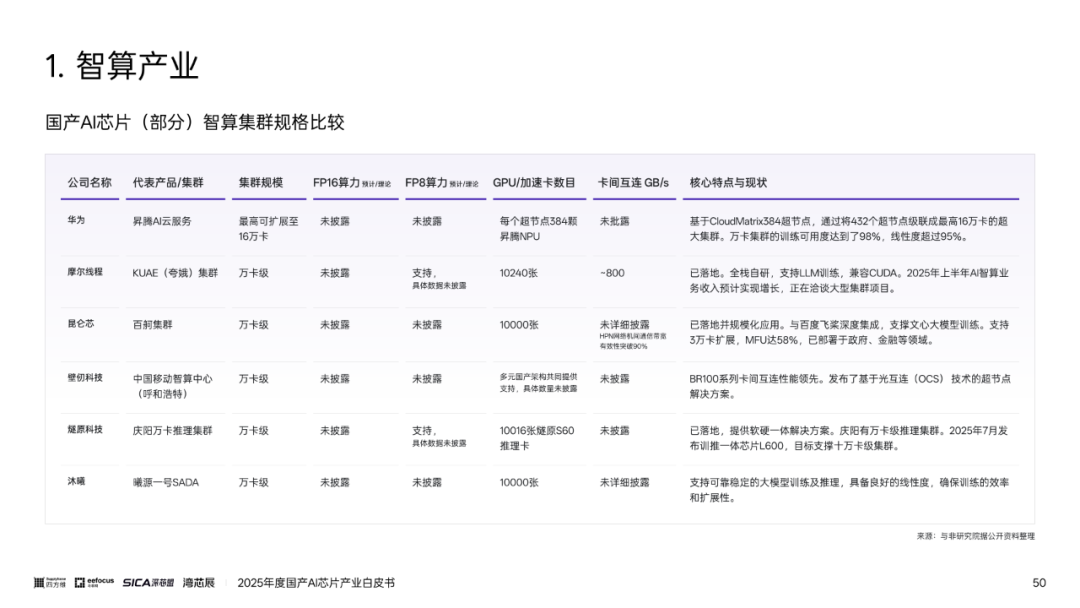
Task: Select the company name '摩尔线程'
Action: (x=85, y=272)
